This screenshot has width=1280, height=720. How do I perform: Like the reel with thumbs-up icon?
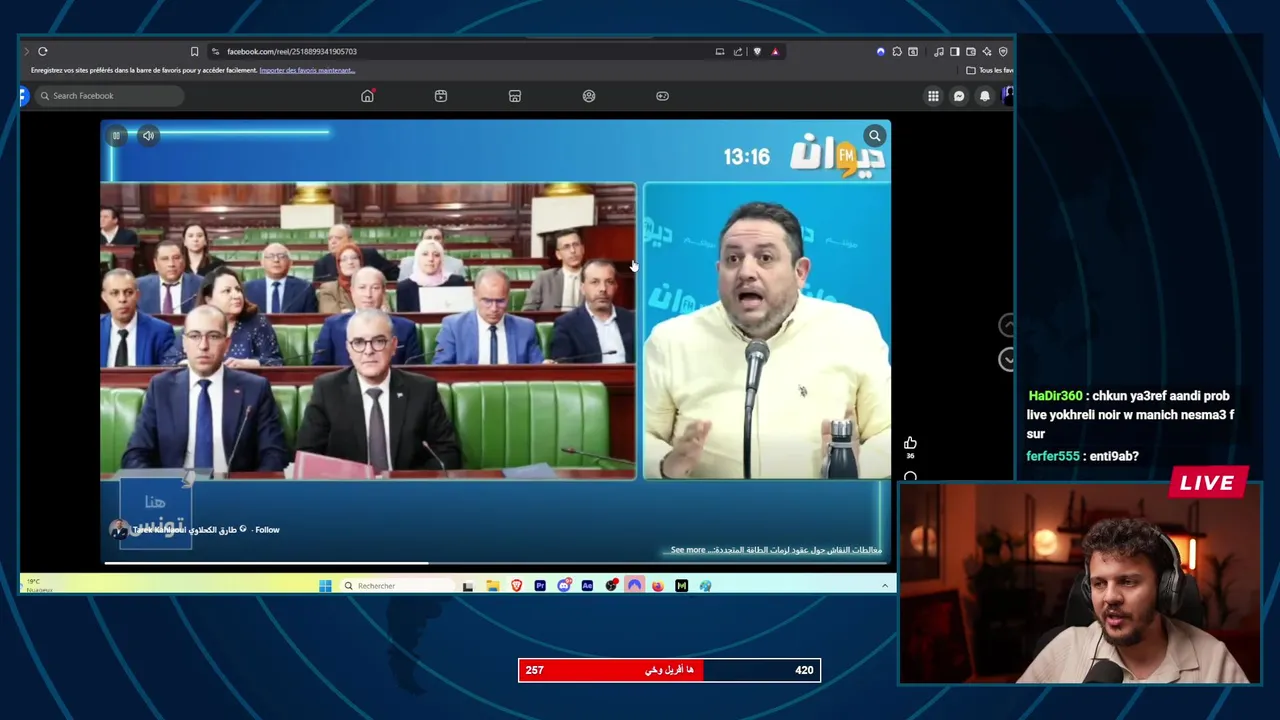(x=910, y=443)
